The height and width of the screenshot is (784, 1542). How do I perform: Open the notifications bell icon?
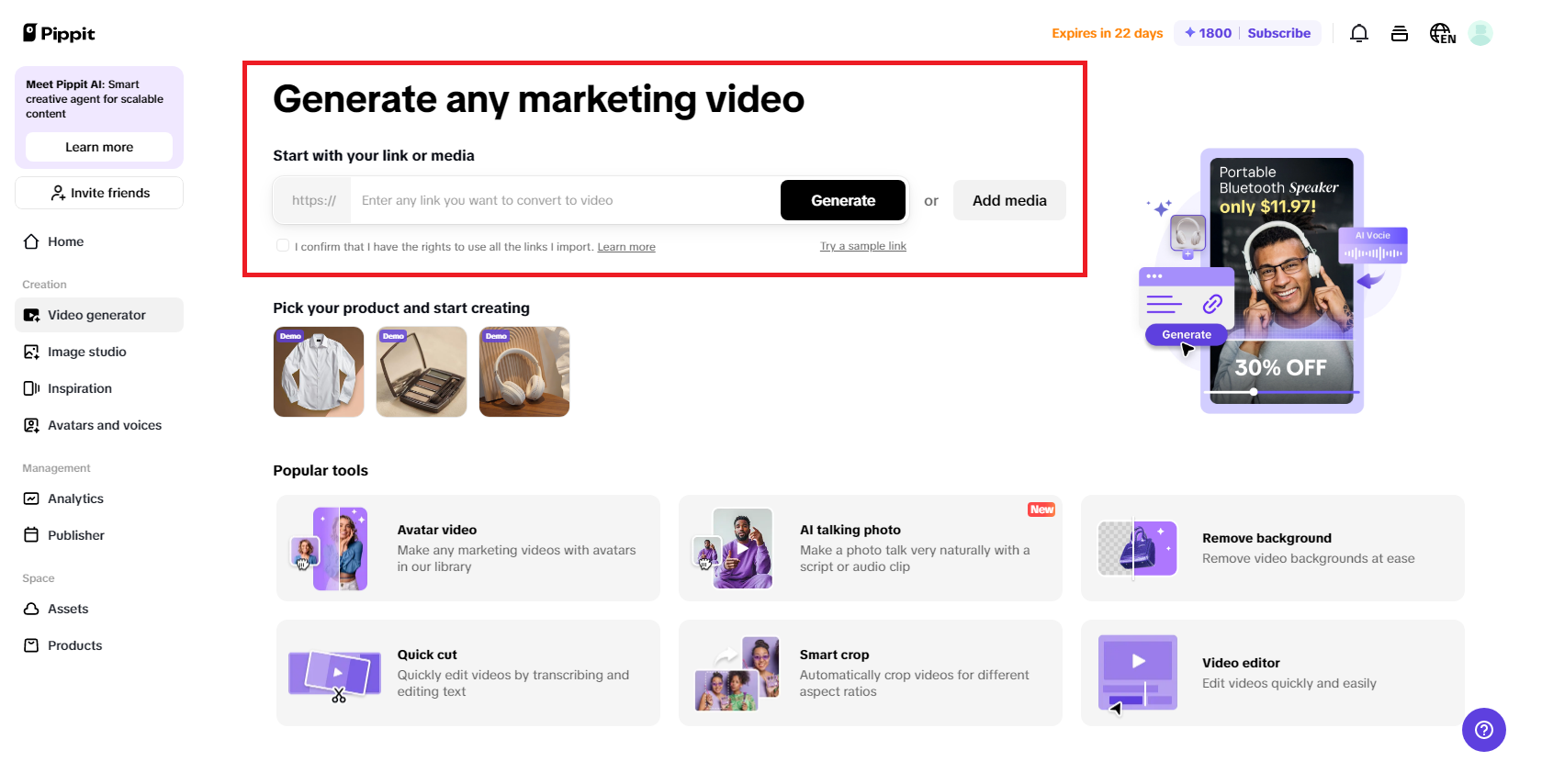pos(1358,34)
